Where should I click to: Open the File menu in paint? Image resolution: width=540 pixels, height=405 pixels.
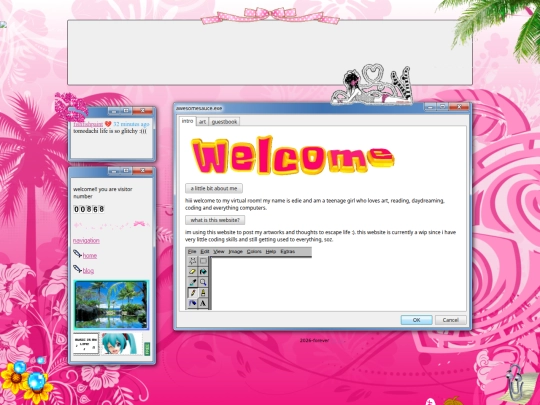(x=192, y=251)
